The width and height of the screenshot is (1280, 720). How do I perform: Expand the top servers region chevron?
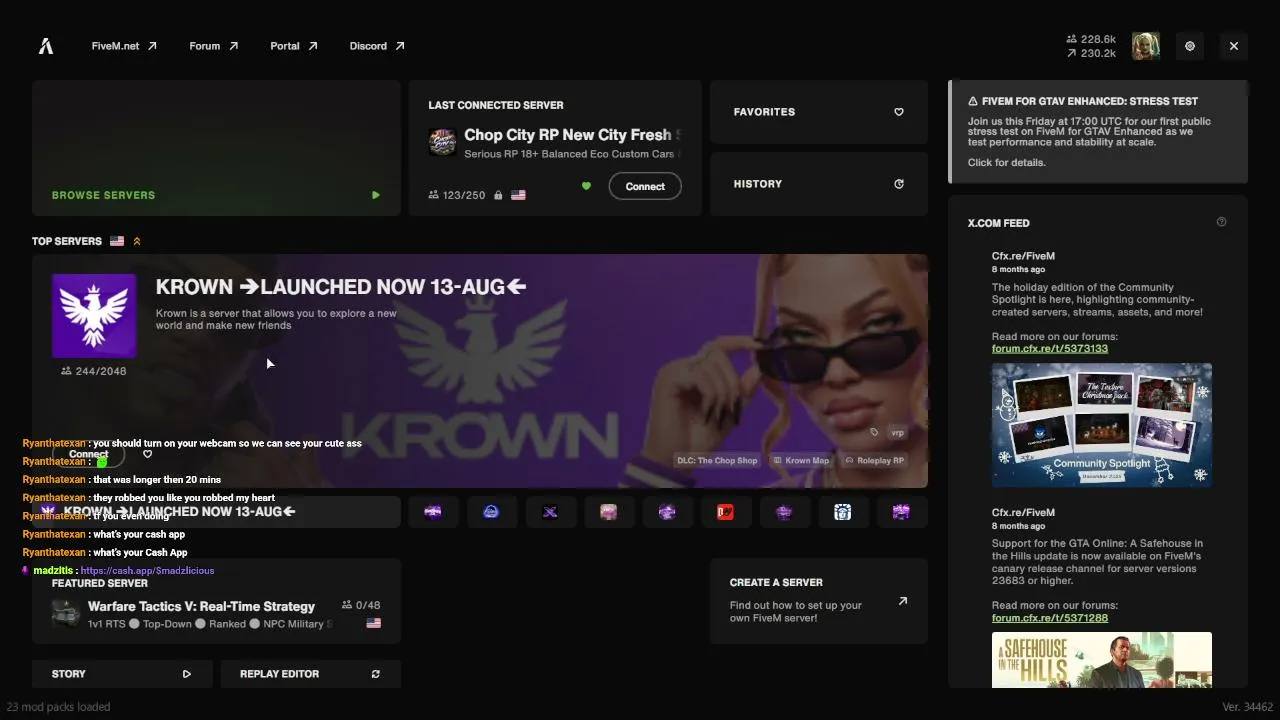pyautogui.click(x=137, y=241)
